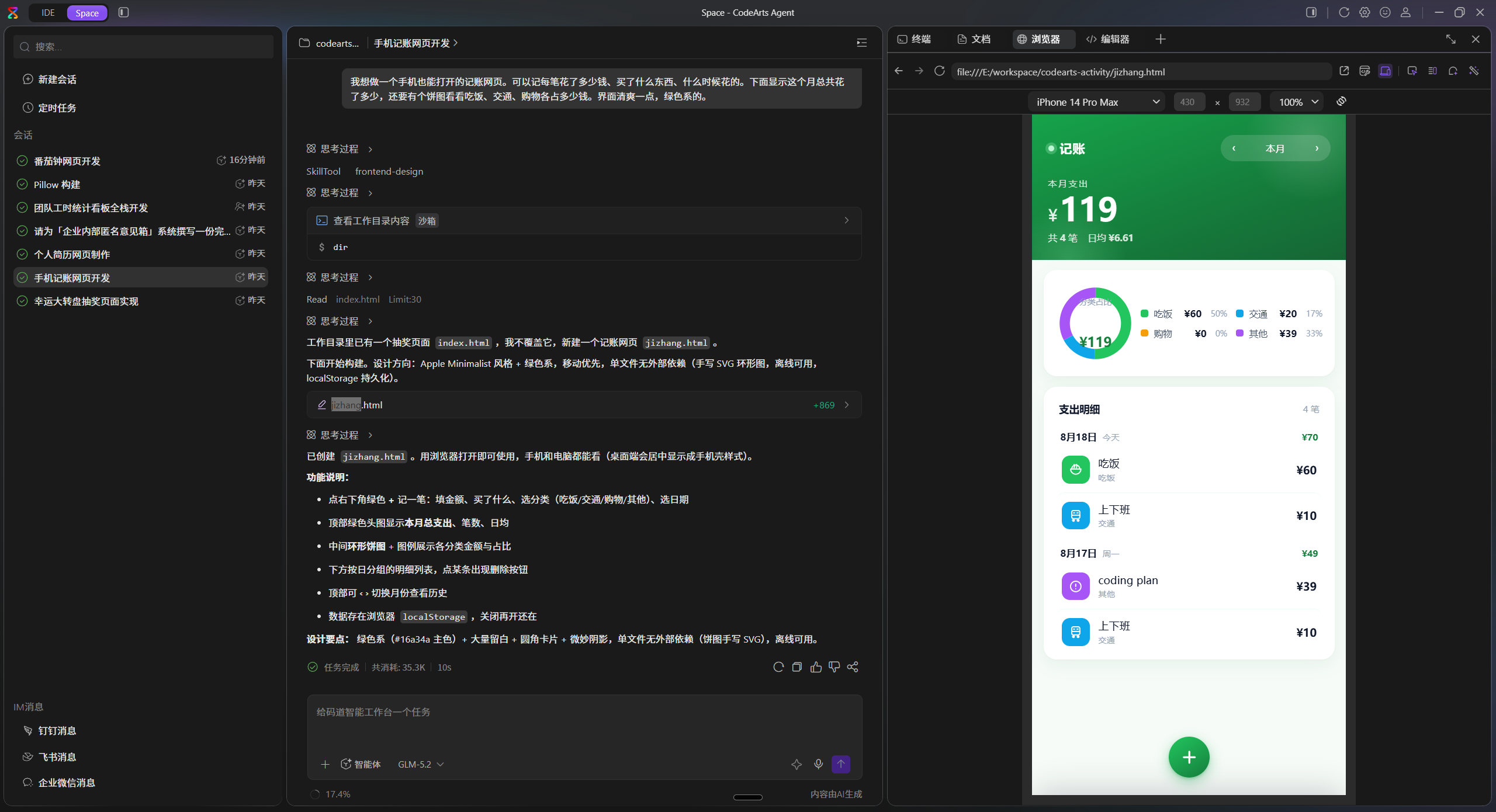Open the 智能体 agent selector
The width and height of the screenshot is (1496, 812).
tap(361, 764)
